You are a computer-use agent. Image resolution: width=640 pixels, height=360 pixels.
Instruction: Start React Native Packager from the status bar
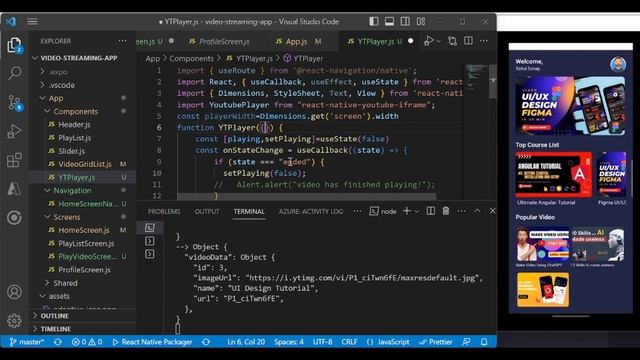click(x=152, y=342)
